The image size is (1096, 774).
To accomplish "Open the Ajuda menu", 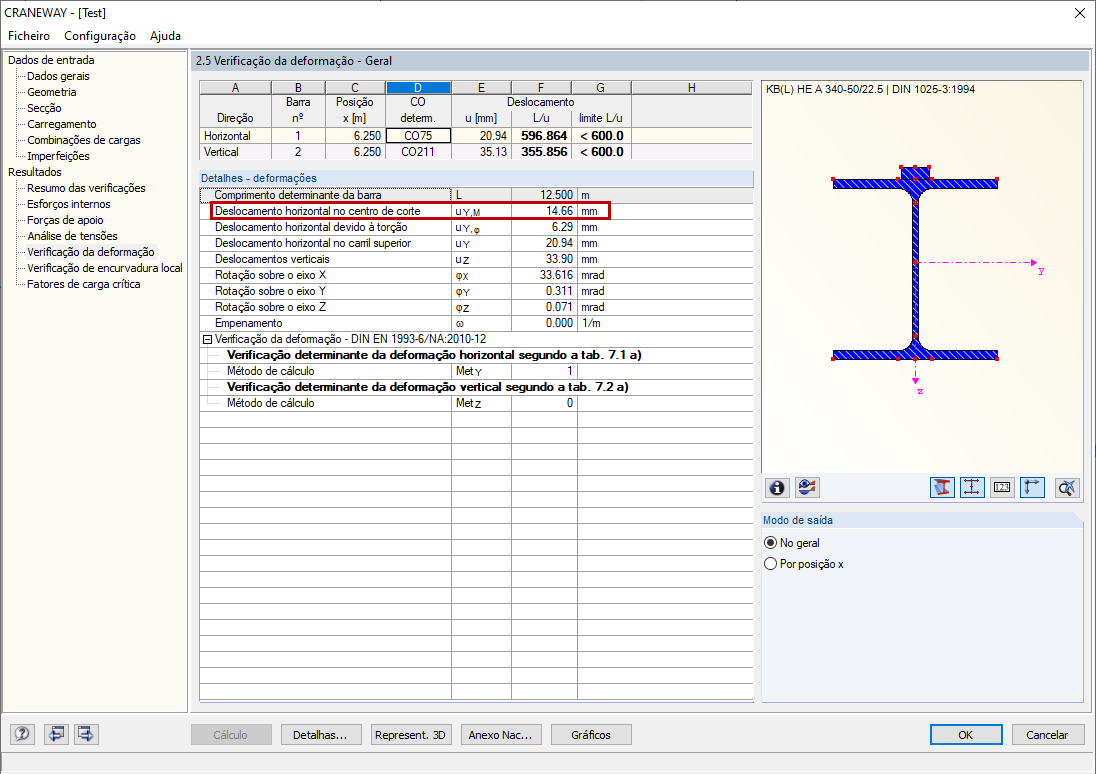I will point(166,36).
